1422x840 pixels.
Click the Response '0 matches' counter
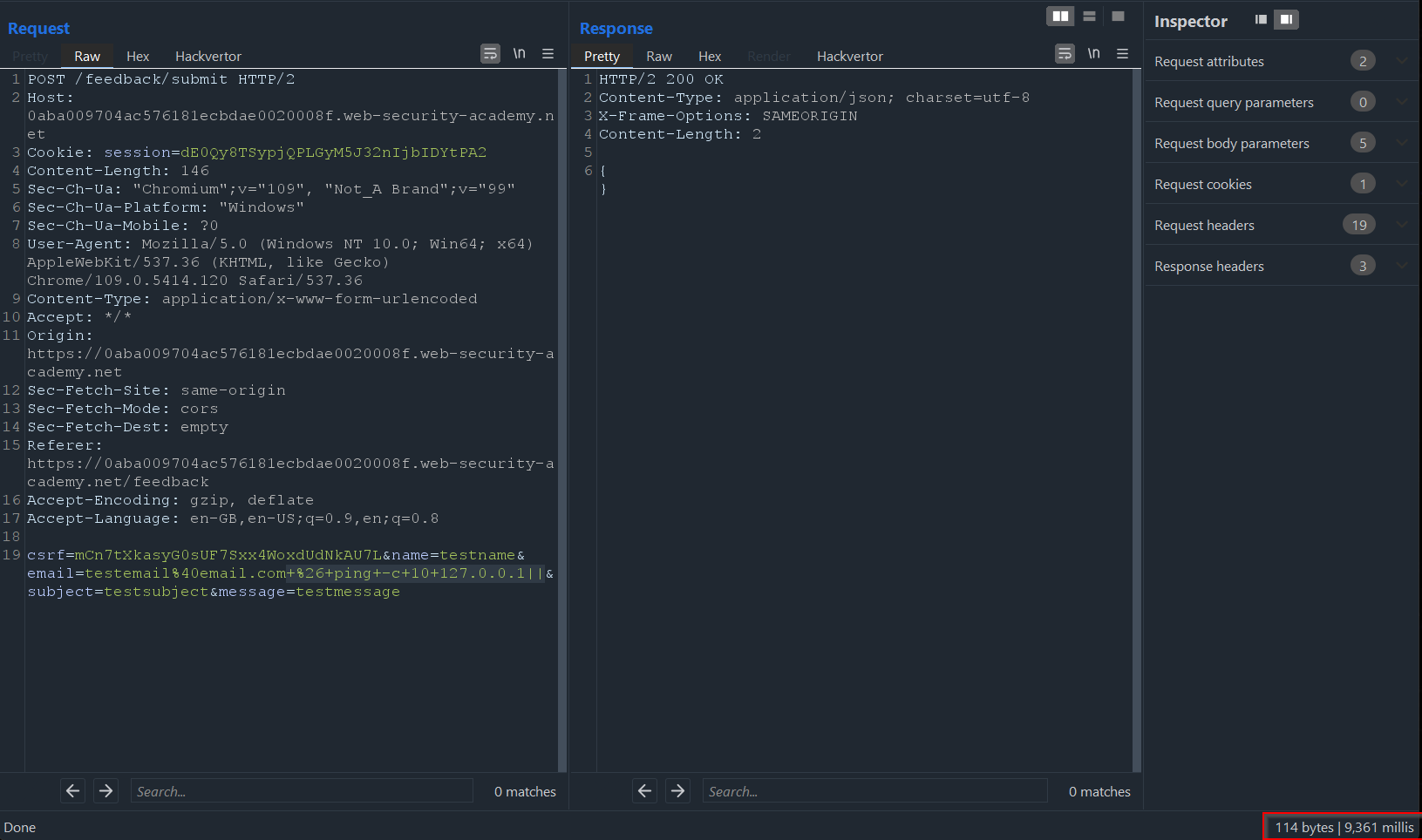1099,791
